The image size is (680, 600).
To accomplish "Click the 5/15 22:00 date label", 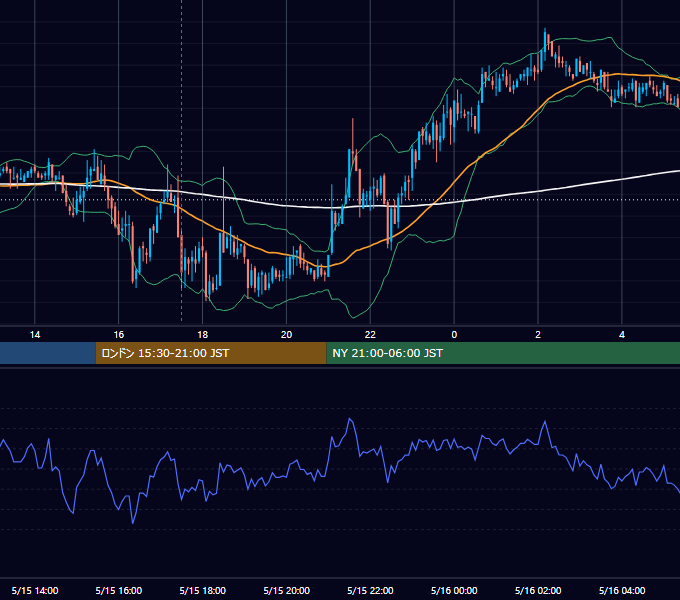I will click(370, 590).
